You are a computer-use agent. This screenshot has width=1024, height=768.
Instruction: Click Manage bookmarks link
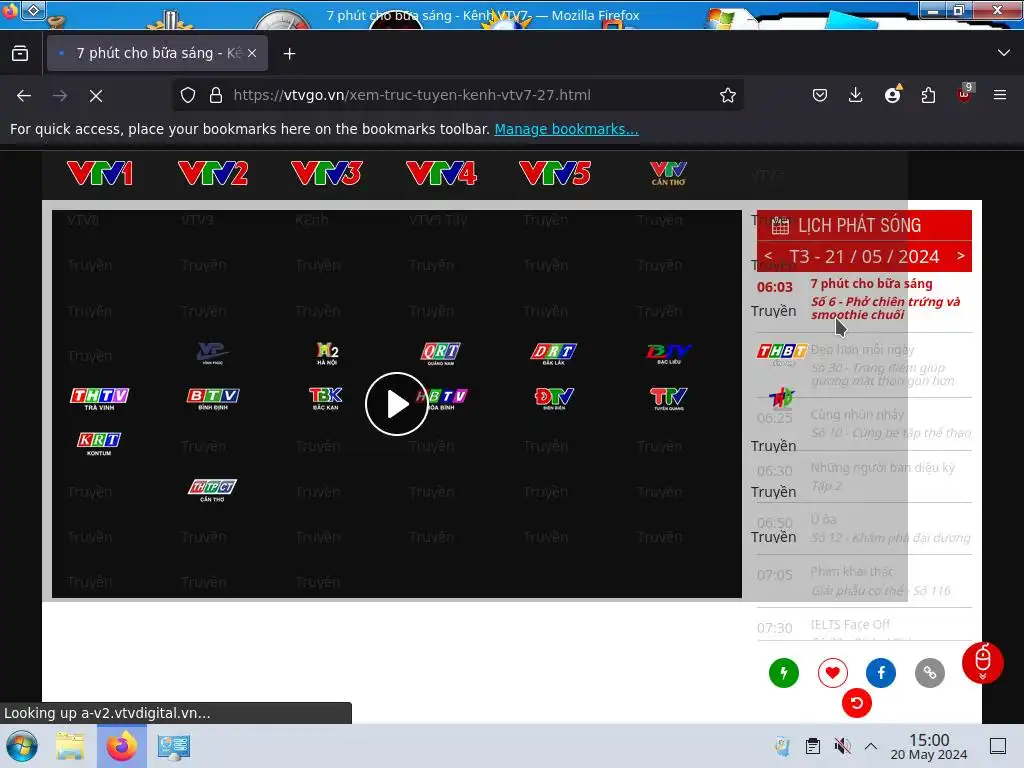[566, 129]
